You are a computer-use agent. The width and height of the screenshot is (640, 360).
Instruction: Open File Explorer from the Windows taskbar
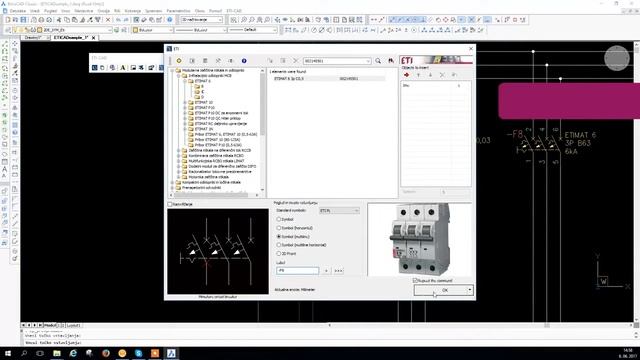57,353
